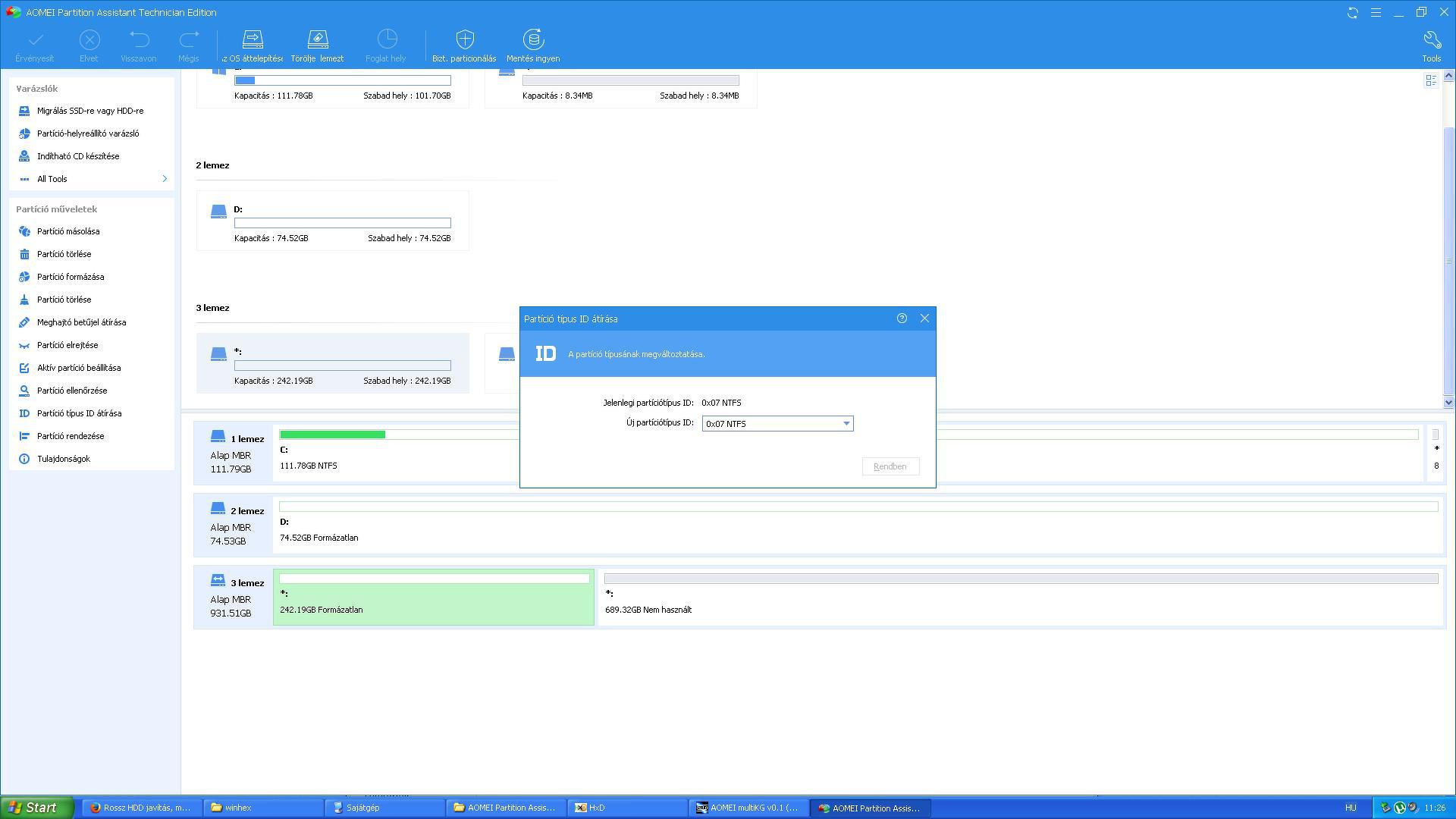Select Partíció másolása in sidebar
The image size is (1456, 819).
[x=68, y=231]
